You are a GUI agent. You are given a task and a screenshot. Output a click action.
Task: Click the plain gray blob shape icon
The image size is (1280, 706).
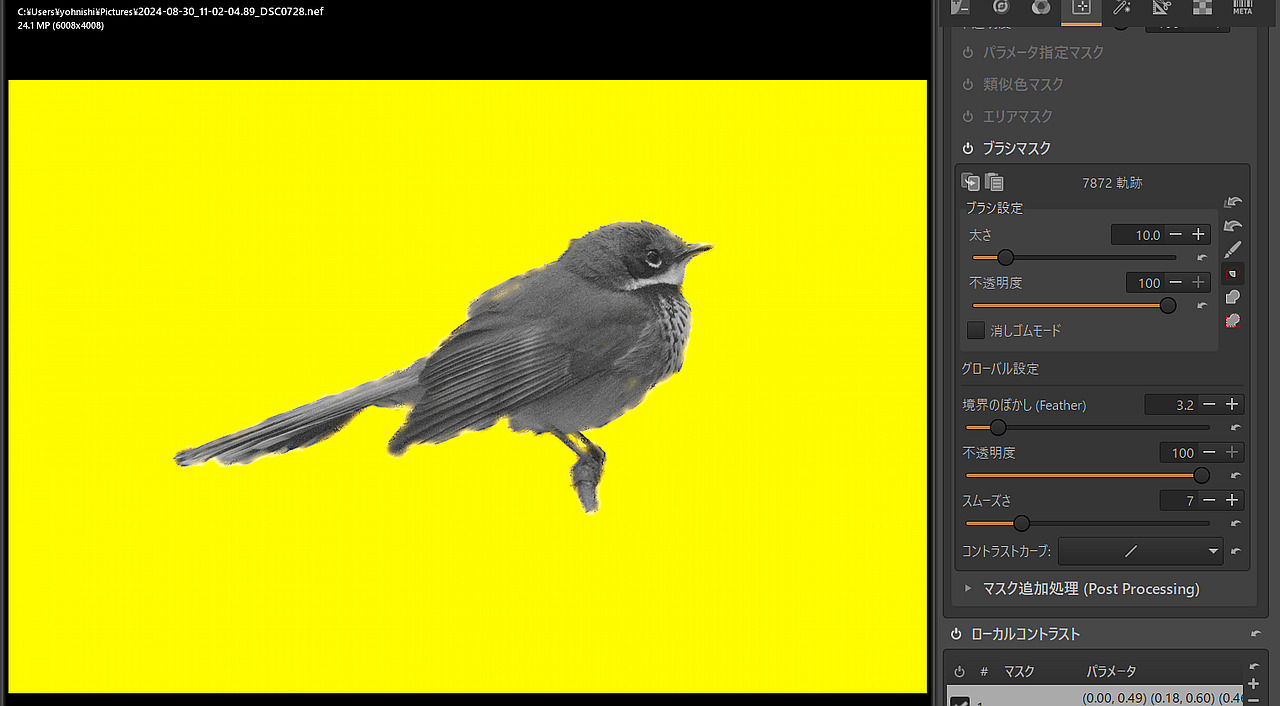click(1233, 297)
